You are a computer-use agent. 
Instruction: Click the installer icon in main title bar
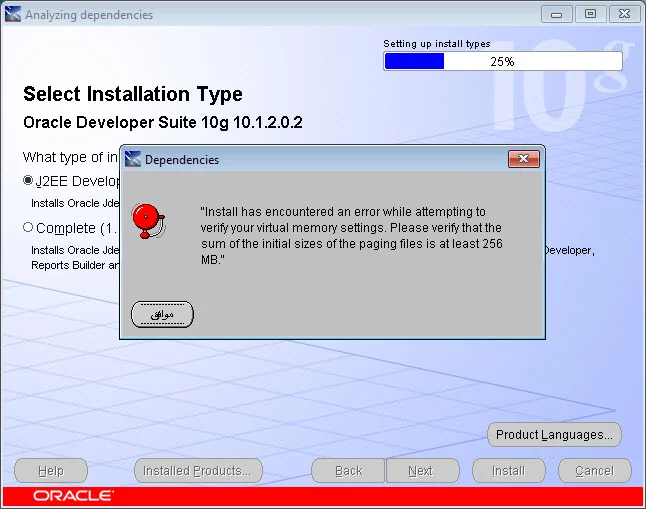[x=13, y=15]
